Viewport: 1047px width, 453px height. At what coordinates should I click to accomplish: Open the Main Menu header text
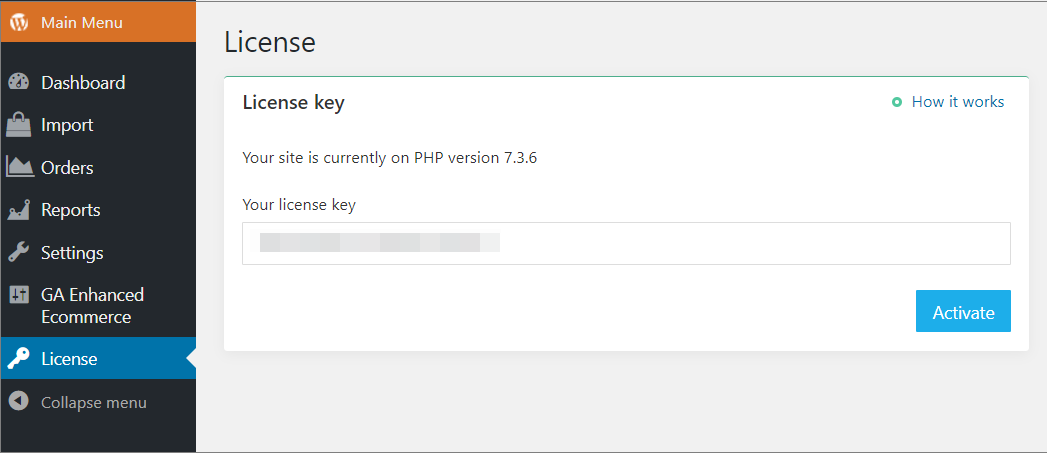[x=82, y=22]
